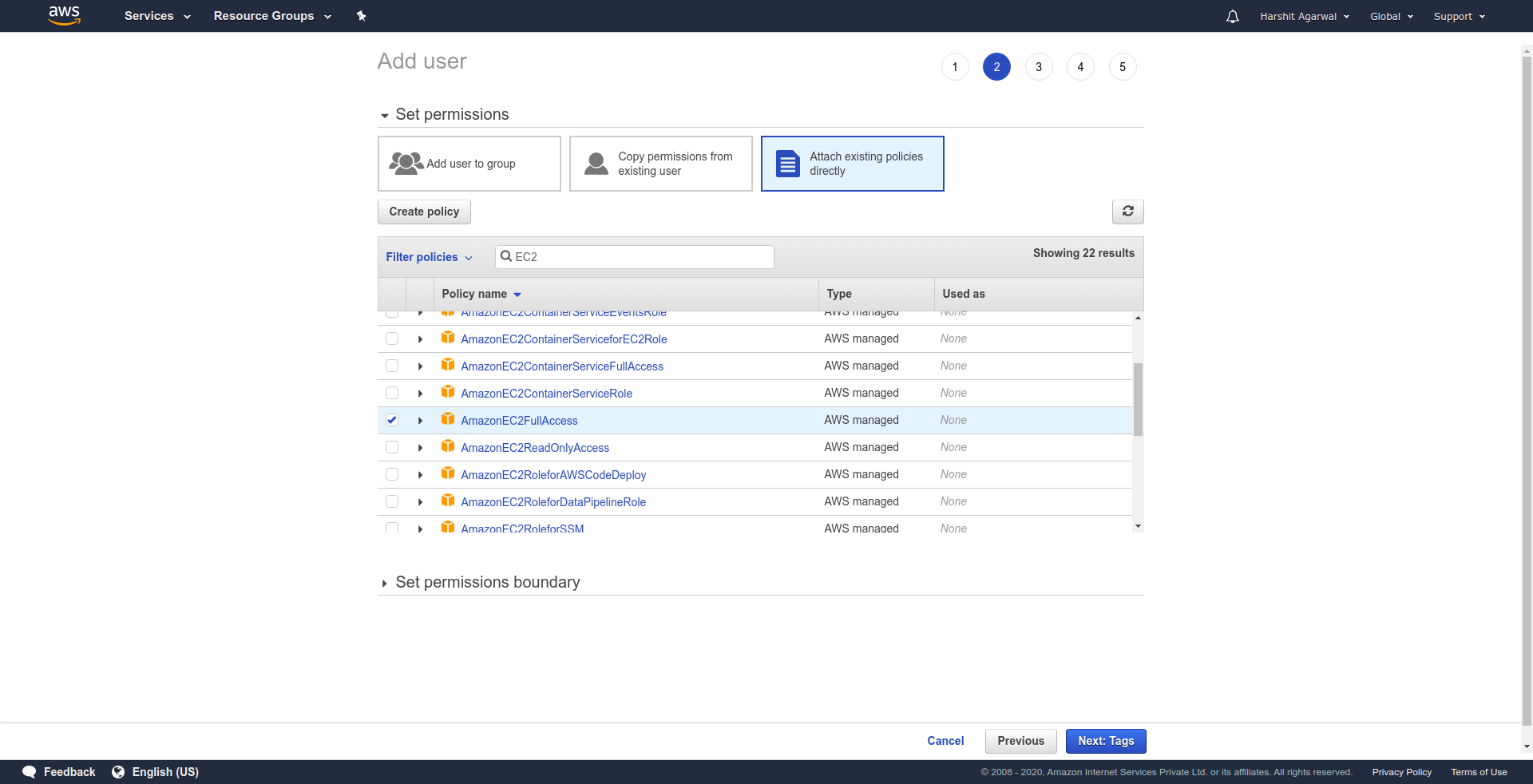The height and width of the screenshot is (784, 1533).
Task: Expand the Set permissions boundary section
Action: 384,584
